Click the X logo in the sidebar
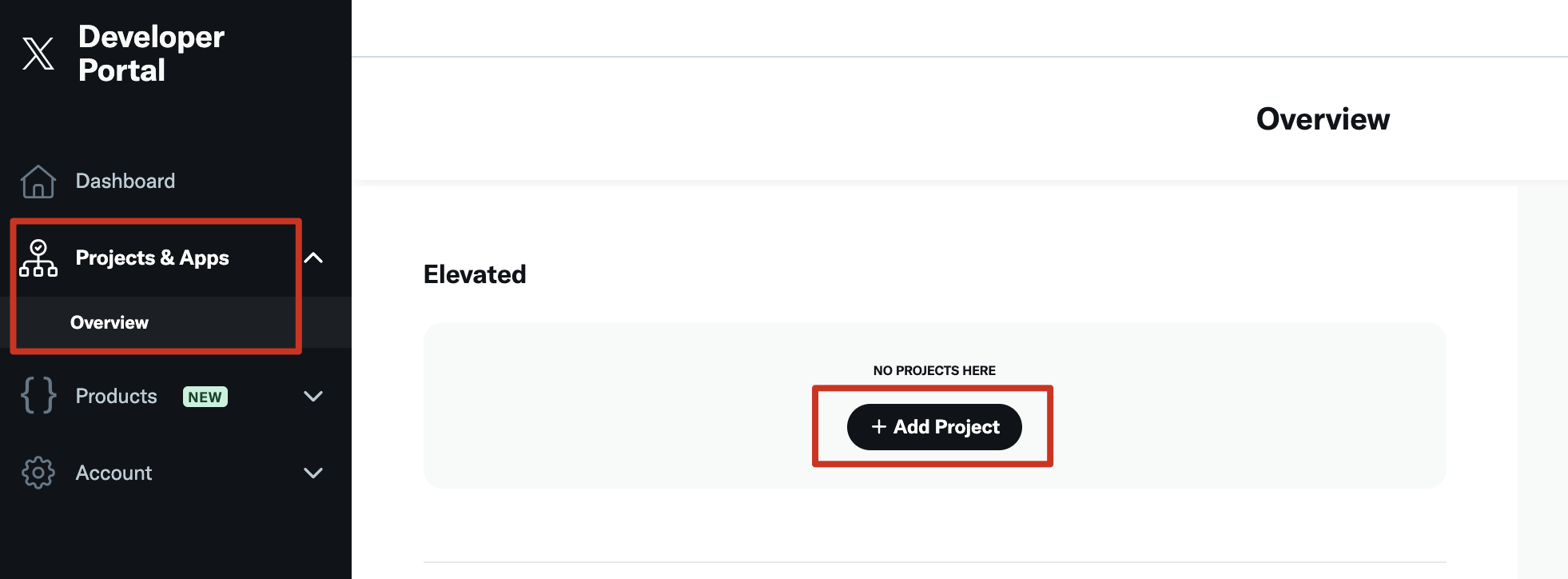The height and width of the screenshot is (579, 1568). pos(38,54)
